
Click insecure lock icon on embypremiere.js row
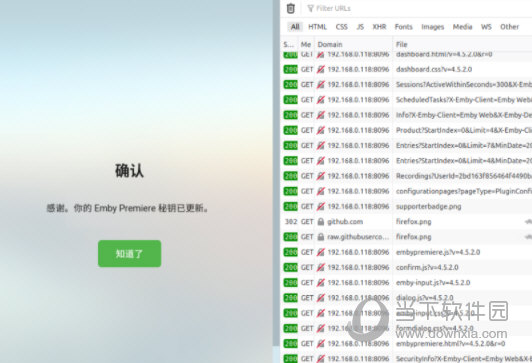321,252
